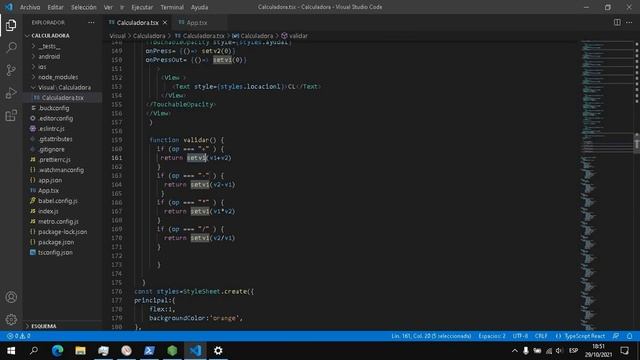Change encoding via UTF-8 status item
Viewport: 640px width, 360px height.
(x=520, y=336)
